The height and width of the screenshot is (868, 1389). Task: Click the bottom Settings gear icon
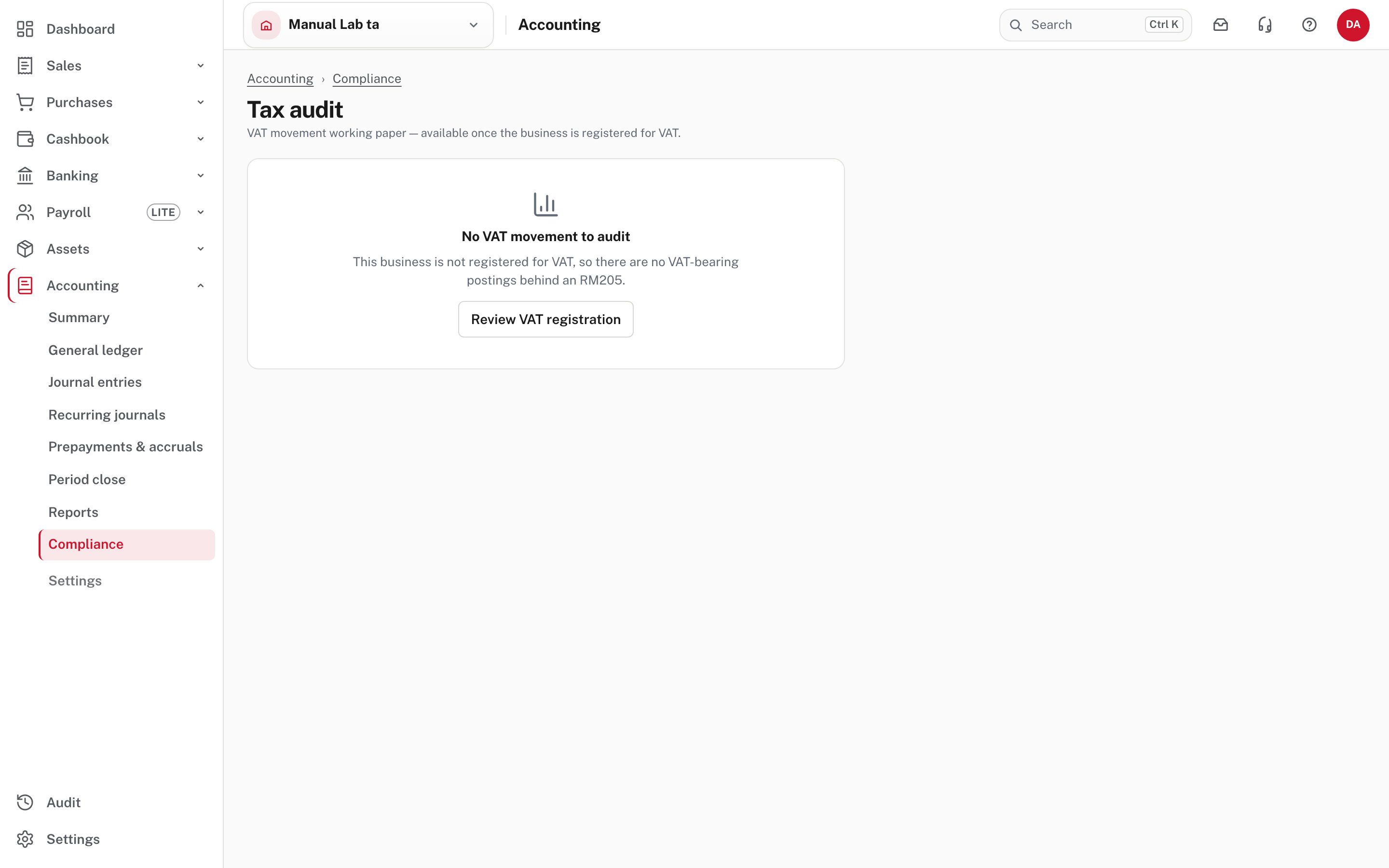(x=25, y=839)
